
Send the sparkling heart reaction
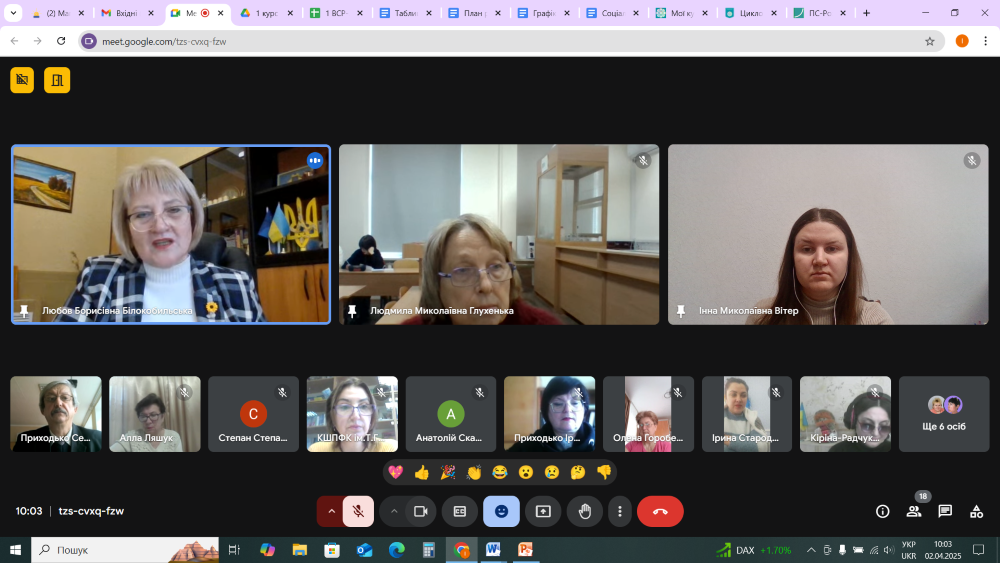coord(395,472)
